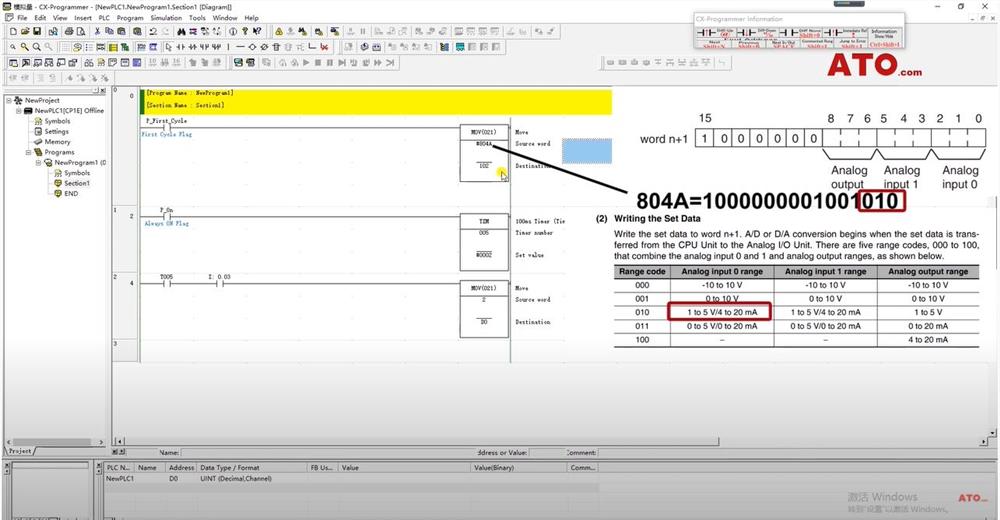This screenshot has height=520, width=1000.
Task: Click the Undo toolbar icon
Action: pyautogui.click(x=153, y=31)
